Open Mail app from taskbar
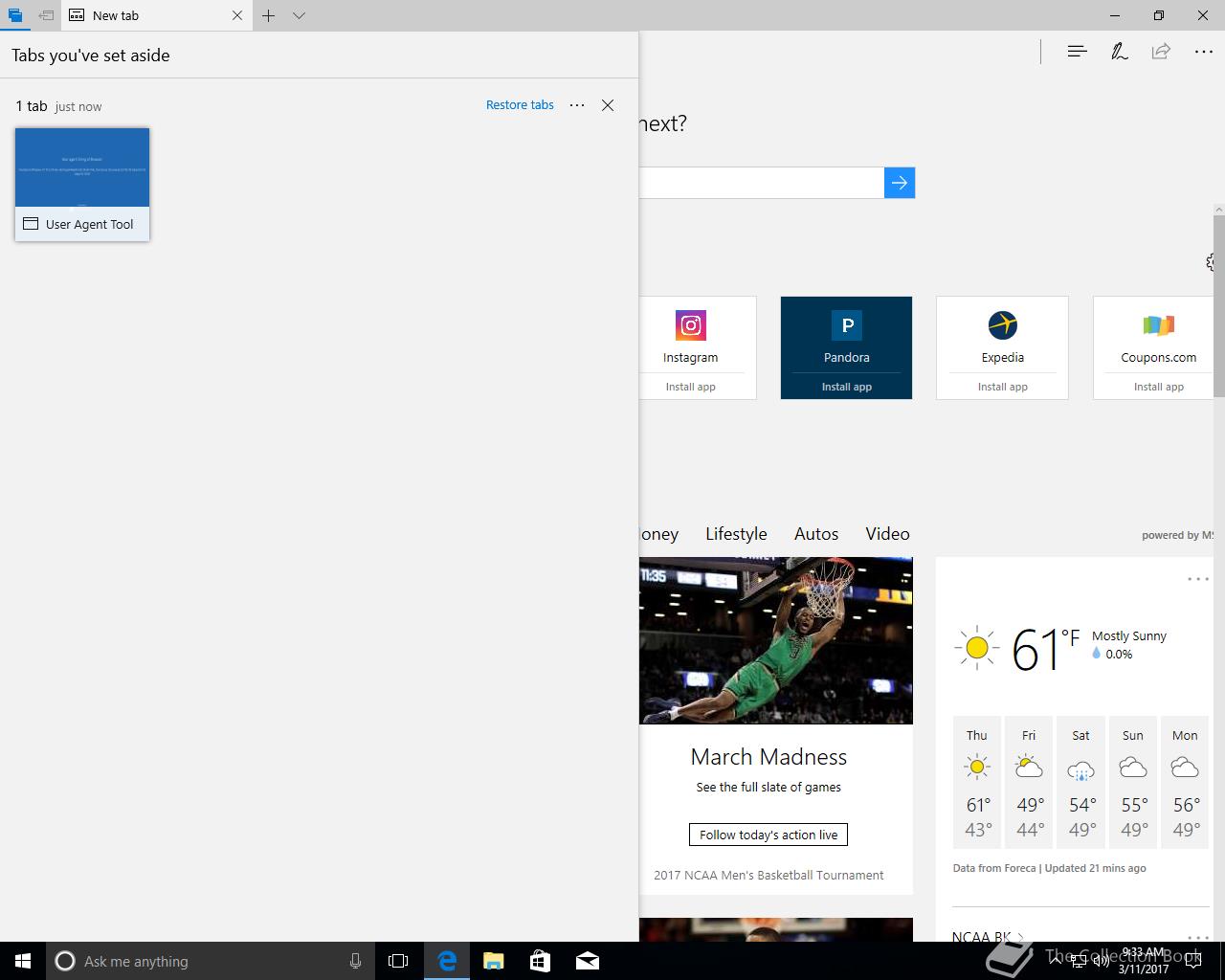Screen dimensions: 1225x980 (x=588, y=961)
